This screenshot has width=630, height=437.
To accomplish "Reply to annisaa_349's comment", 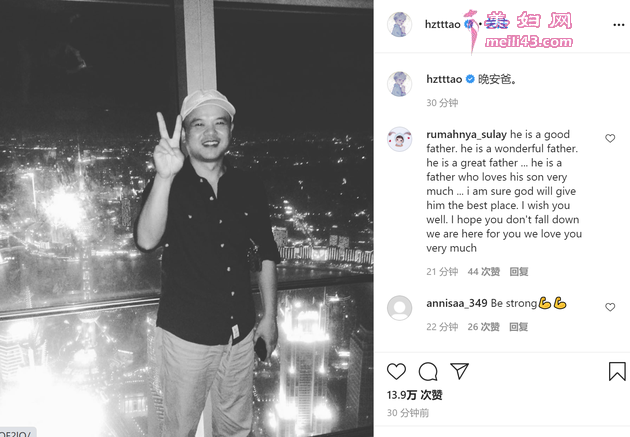I will coord(519,327).
